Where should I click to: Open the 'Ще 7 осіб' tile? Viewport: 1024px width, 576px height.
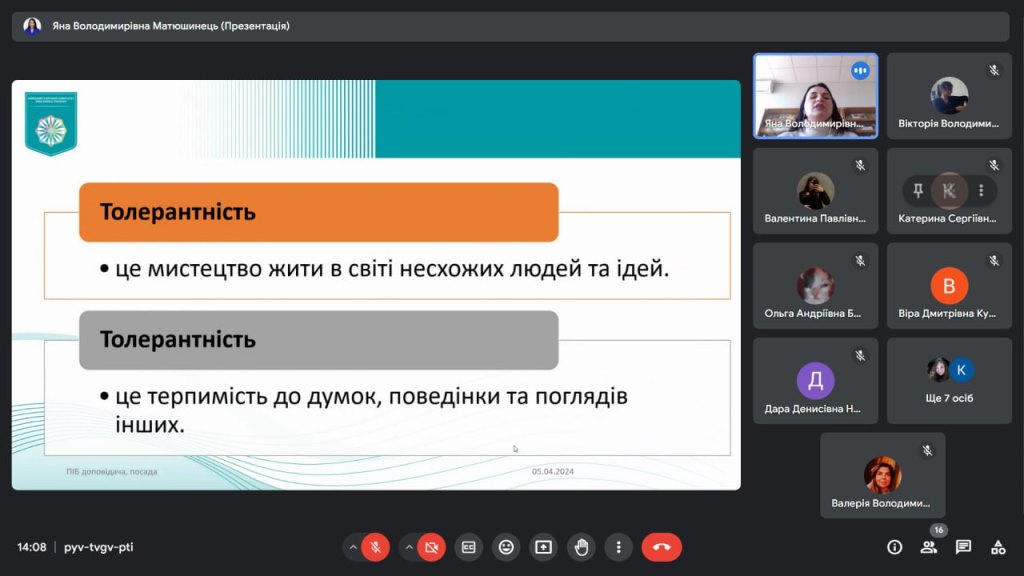click(x=949, y=381)
